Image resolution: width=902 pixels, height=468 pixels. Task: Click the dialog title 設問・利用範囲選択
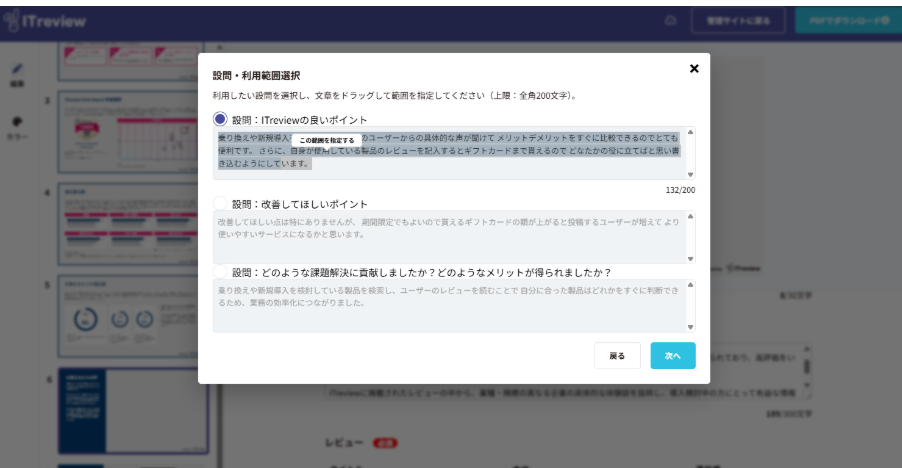257,76
